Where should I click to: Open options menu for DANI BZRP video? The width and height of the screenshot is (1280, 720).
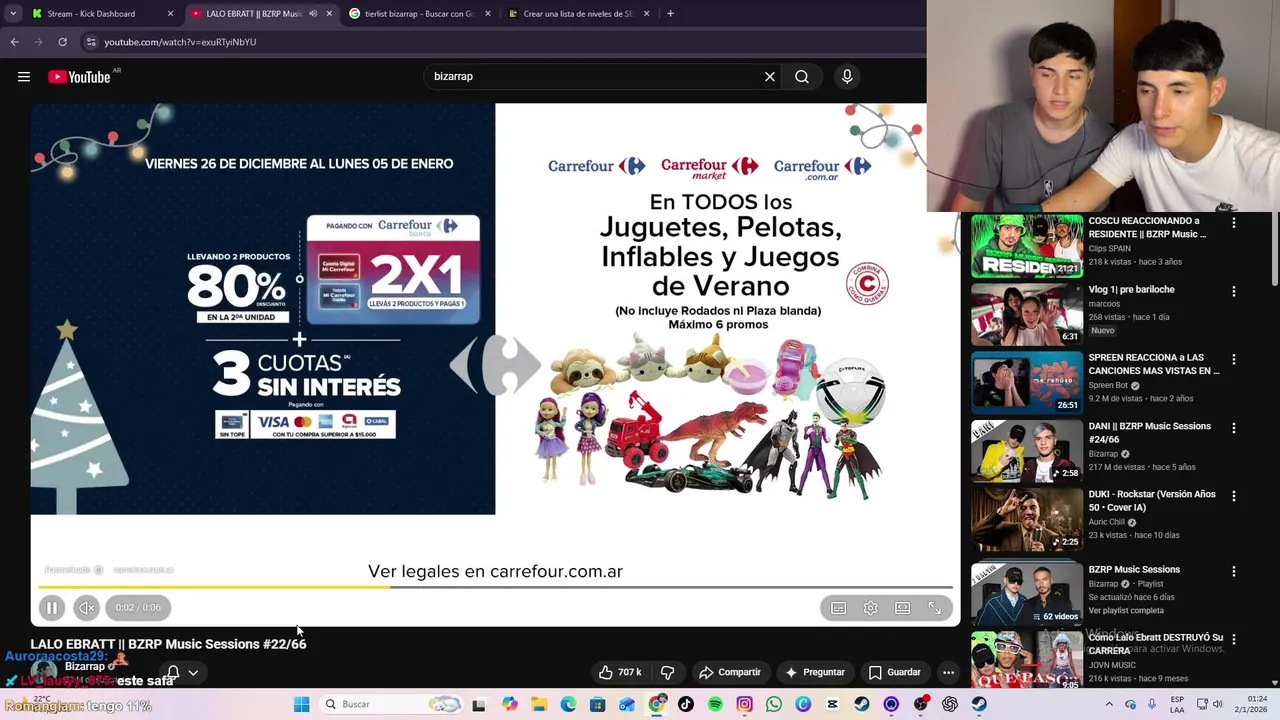point(1233,428)
